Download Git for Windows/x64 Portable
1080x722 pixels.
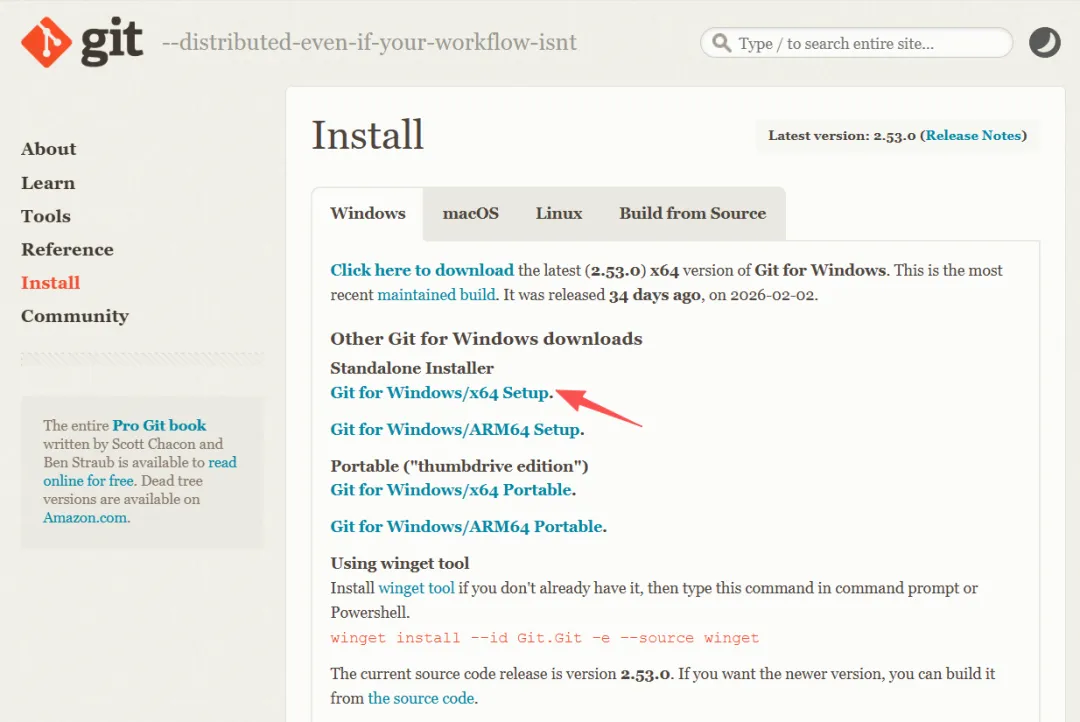[451, 490]
